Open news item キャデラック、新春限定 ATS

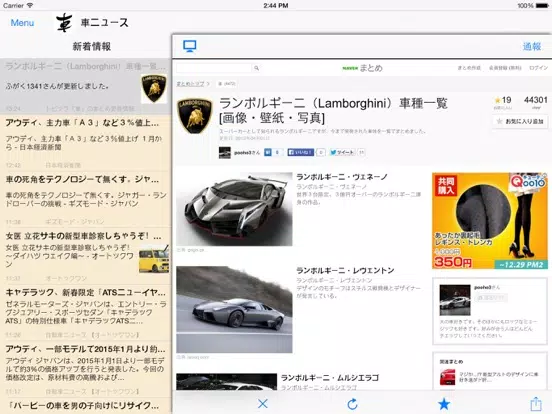coord(85,313)
